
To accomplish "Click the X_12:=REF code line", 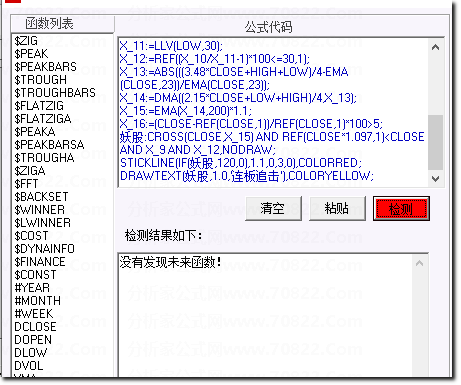I will (215, 59).
